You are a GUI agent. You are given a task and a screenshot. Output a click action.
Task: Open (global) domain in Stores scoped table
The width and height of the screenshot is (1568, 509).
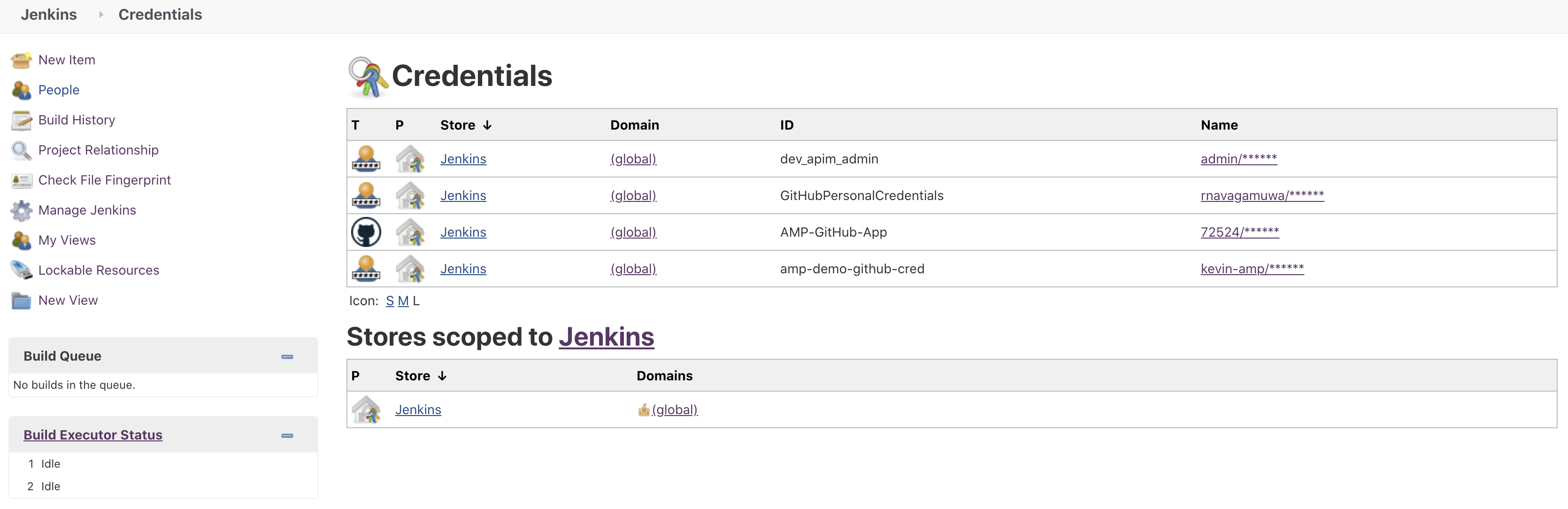tap(675, 410)
